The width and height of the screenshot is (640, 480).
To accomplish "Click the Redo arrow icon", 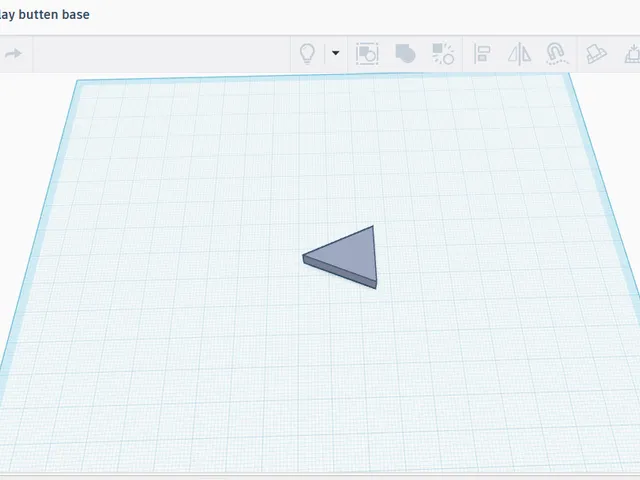I will point(13,53).
